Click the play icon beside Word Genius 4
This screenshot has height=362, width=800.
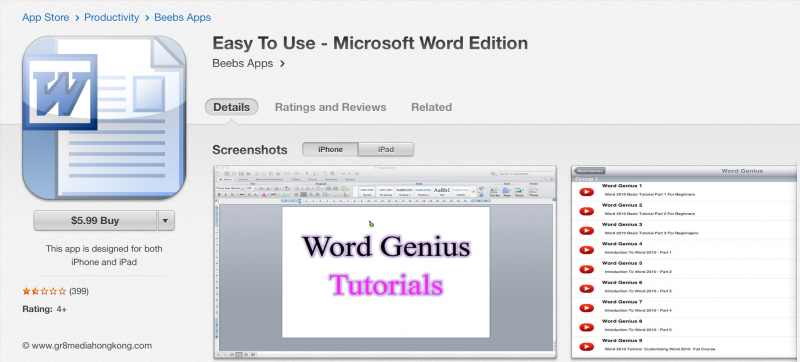[x=586, y=250]
